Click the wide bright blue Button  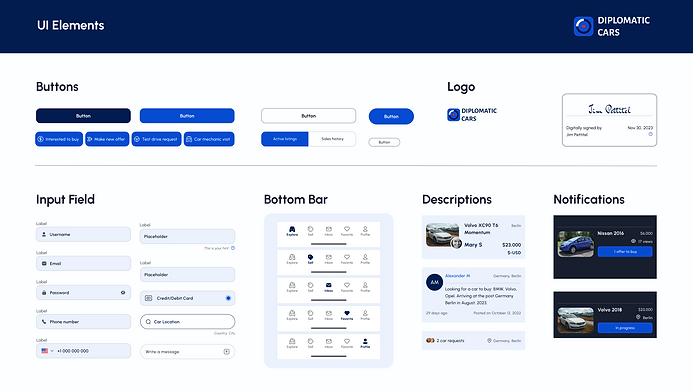(x=187, y=116)
